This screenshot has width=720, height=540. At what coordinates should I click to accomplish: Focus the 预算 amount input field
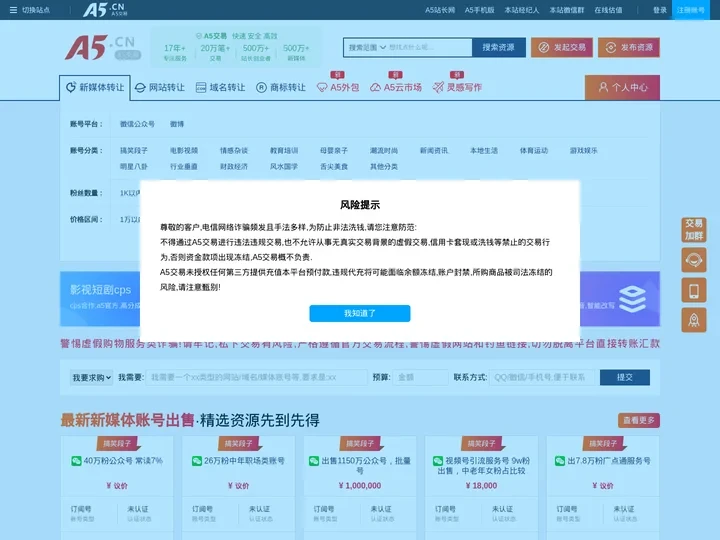(421, 377)
